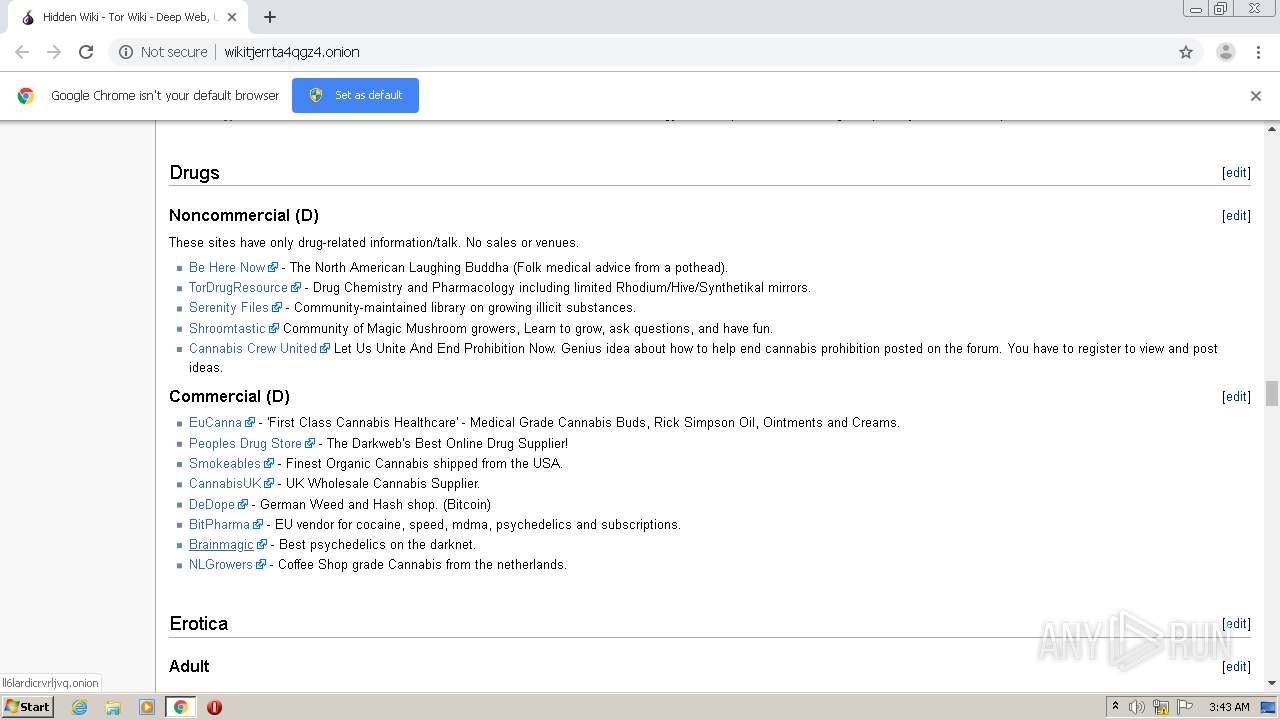Screen dimensions: 1280x720
Task: Click the external link icon after EuCanna
Action: pyautogui.click(x=250, y=423)
